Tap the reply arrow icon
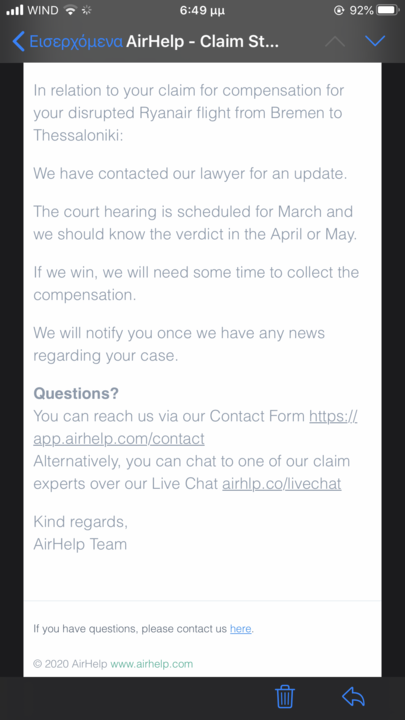This screenshot has width=405, height=720. pyautogui.click(x=353, y=697)
